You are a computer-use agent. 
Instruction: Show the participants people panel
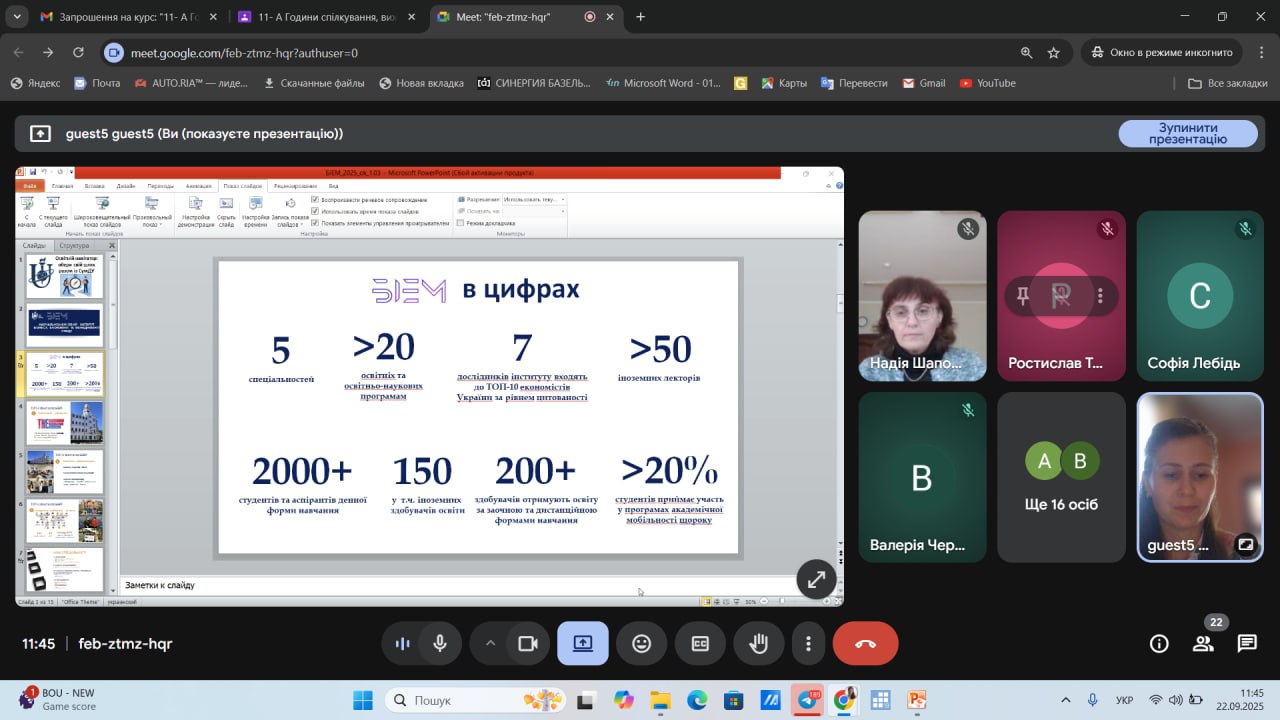coord(1203,644)
